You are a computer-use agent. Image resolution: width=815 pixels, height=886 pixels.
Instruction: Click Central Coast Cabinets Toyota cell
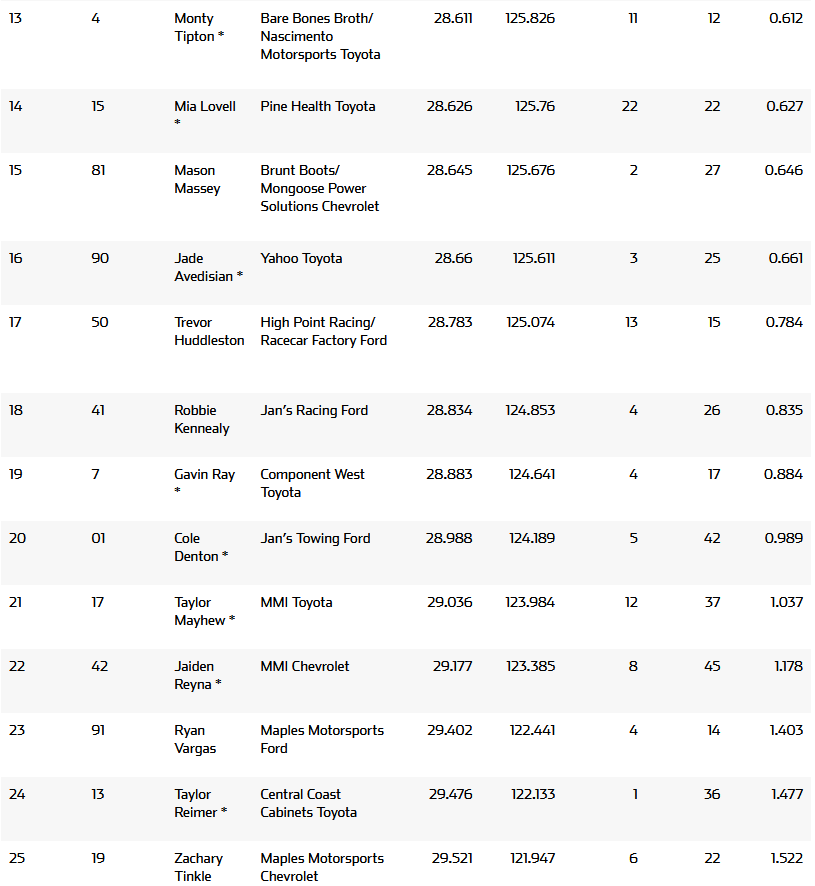point(308,803)
